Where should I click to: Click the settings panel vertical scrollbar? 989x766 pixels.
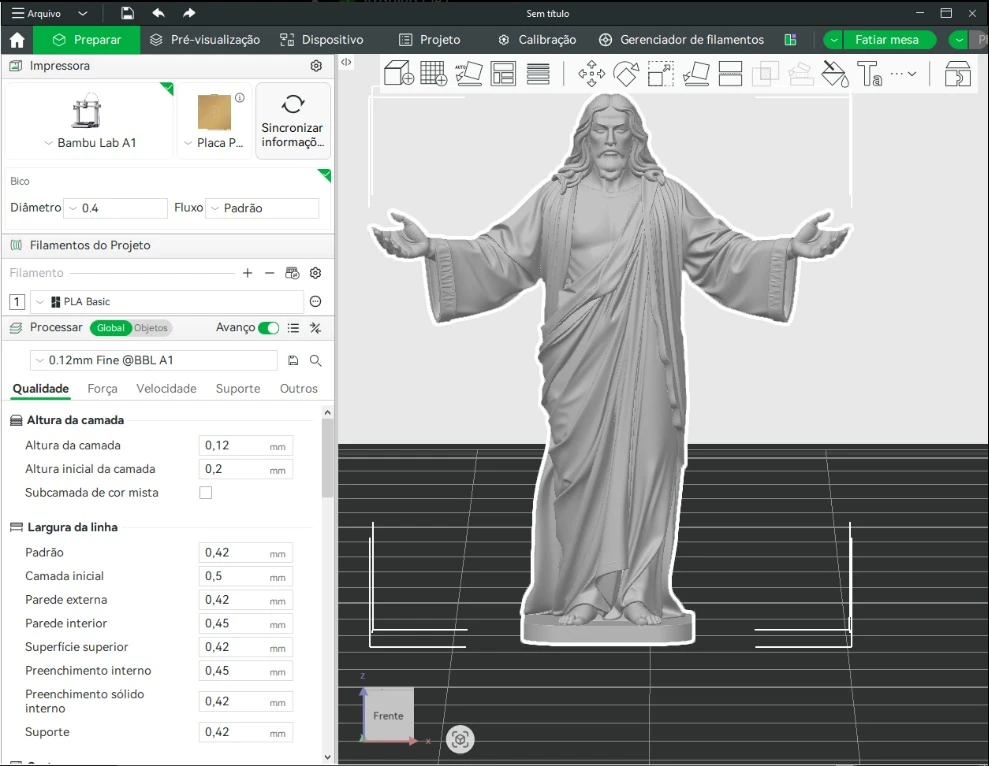click(327, 459)
